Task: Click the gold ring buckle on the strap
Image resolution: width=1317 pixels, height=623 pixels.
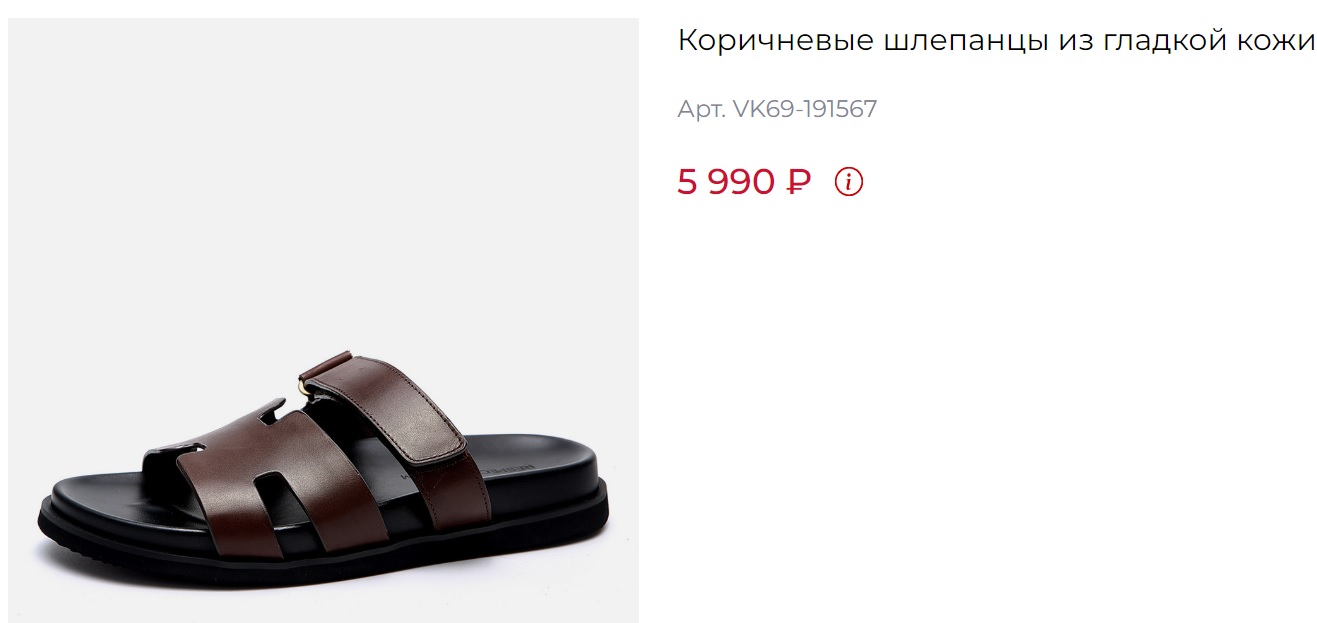Action: click(301, 381)
